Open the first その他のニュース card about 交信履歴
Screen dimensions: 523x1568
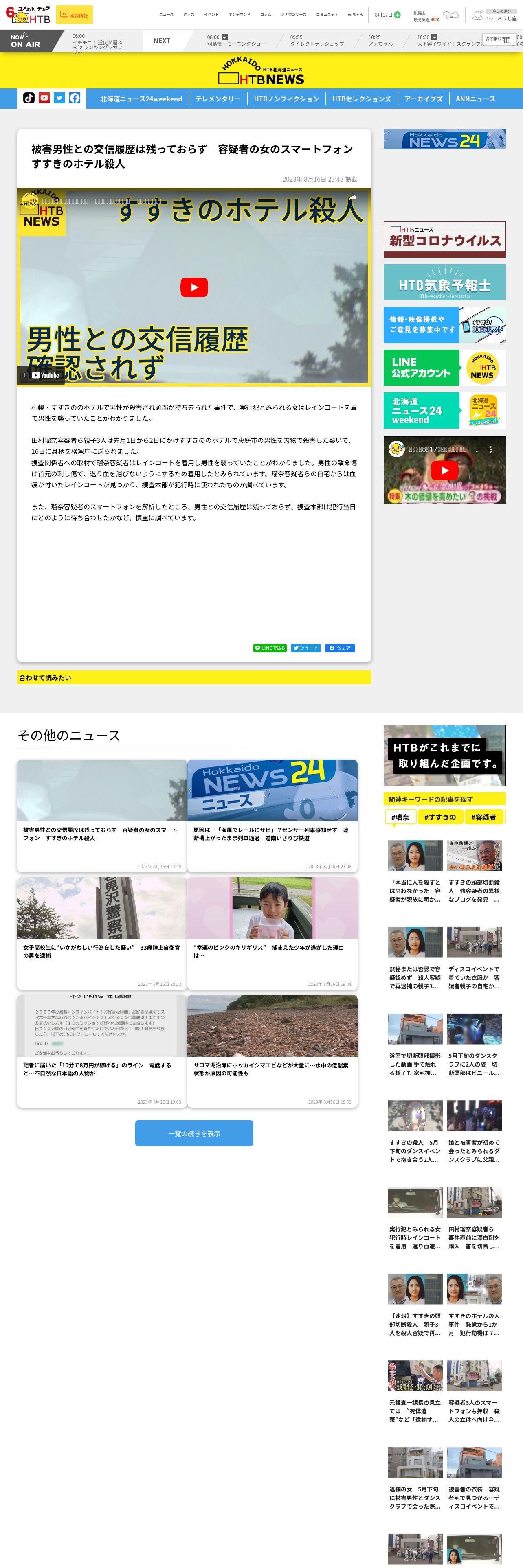pyautogui.click(x=102, y=815)
